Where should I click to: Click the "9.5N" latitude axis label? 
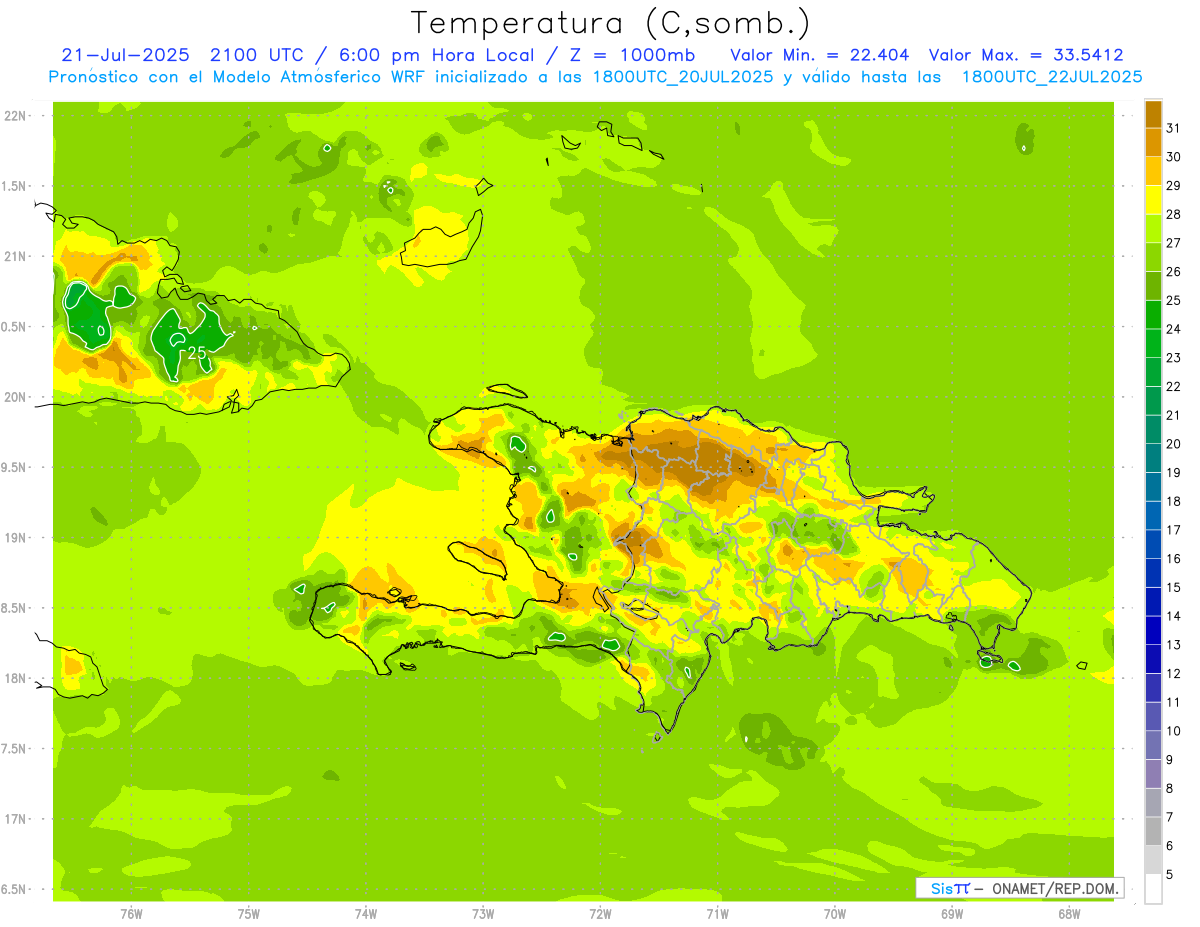click(15, 468)
